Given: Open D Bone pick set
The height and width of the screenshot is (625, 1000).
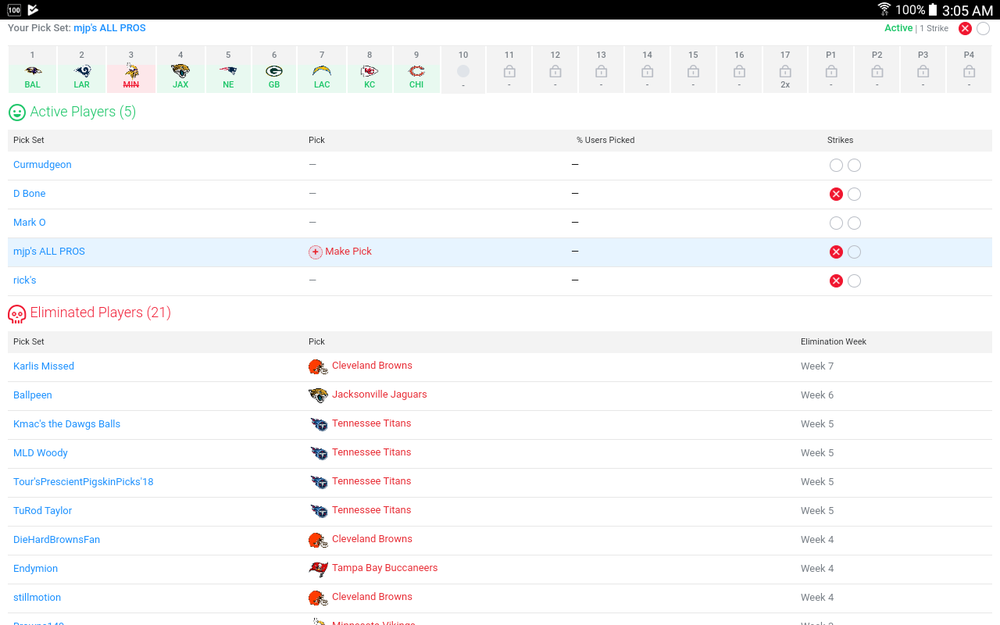Looking at the screenshot, I should [29, 193].
